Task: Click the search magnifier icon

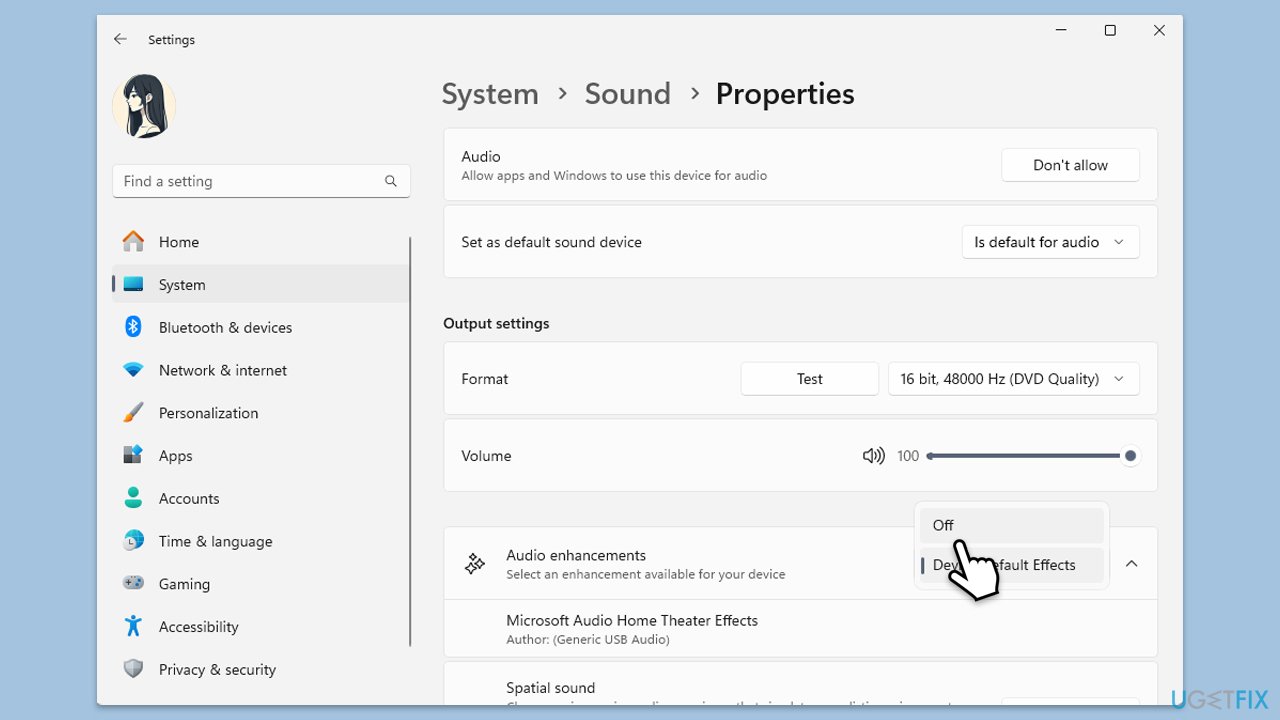Action: coord(390,181)
